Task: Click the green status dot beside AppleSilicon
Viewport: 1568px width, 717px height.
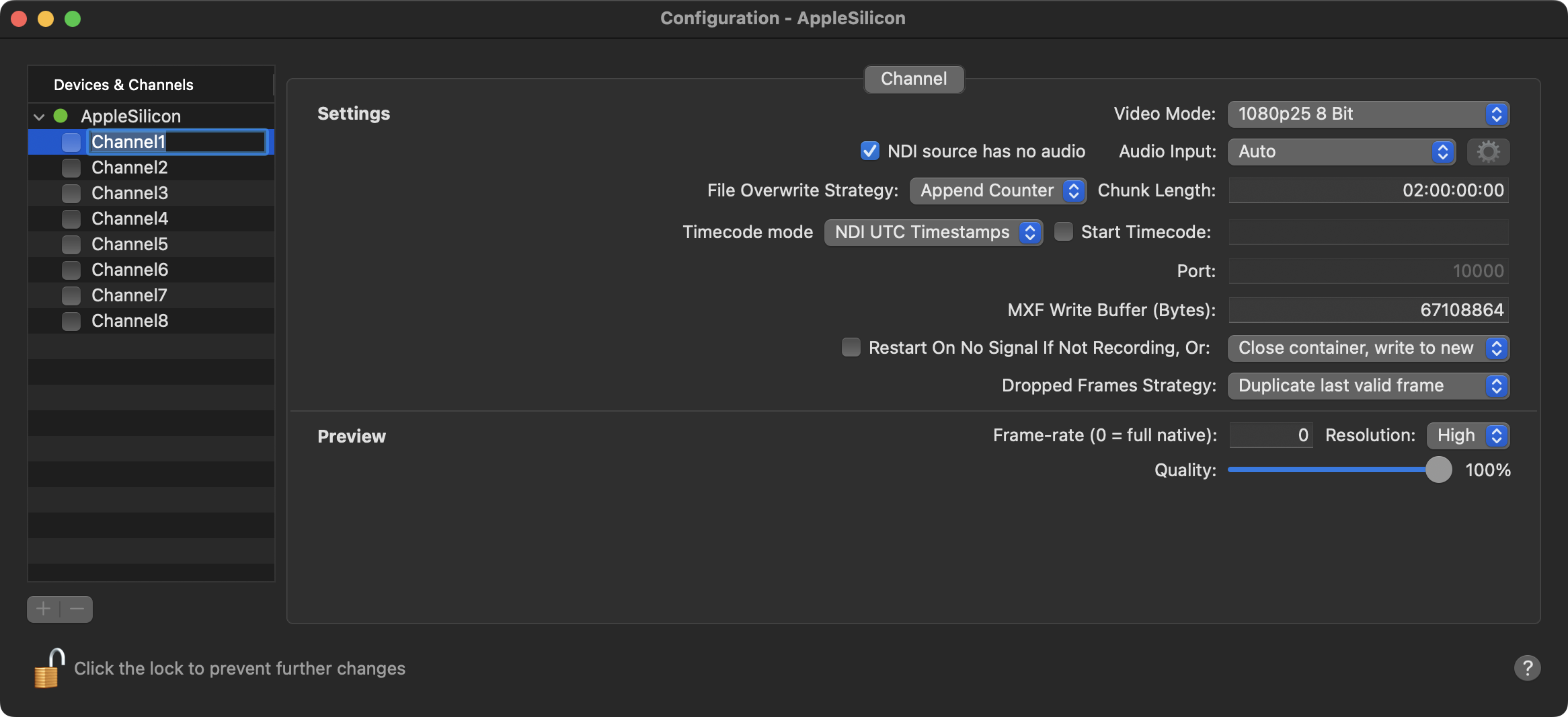Action: click(61, 116)
